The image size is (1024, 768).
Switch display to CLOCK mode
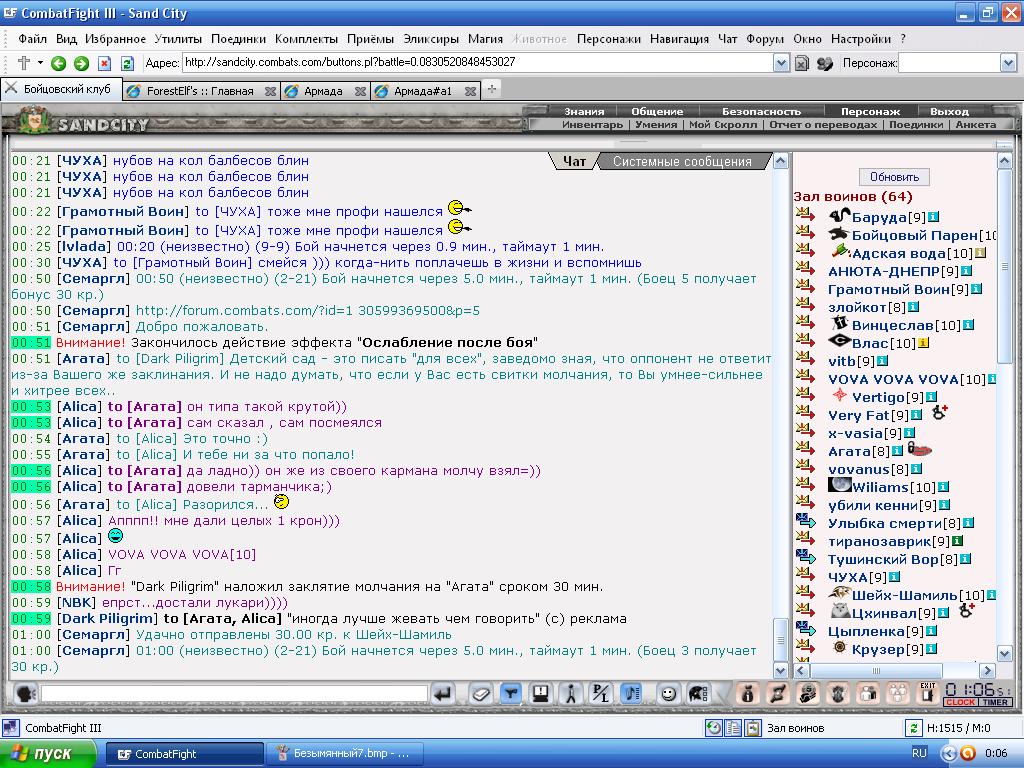[x=960, y=702]
